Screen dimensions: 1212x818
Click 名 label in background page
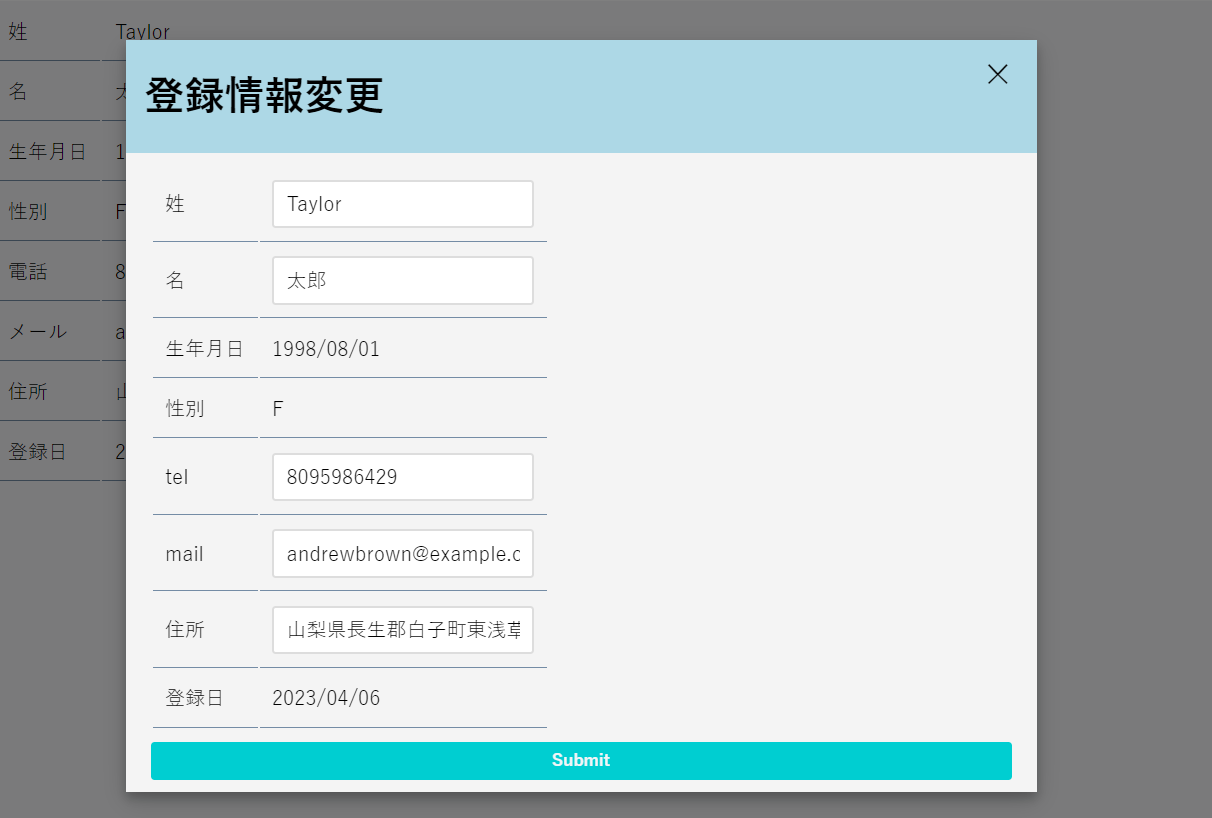pos(18,92)
